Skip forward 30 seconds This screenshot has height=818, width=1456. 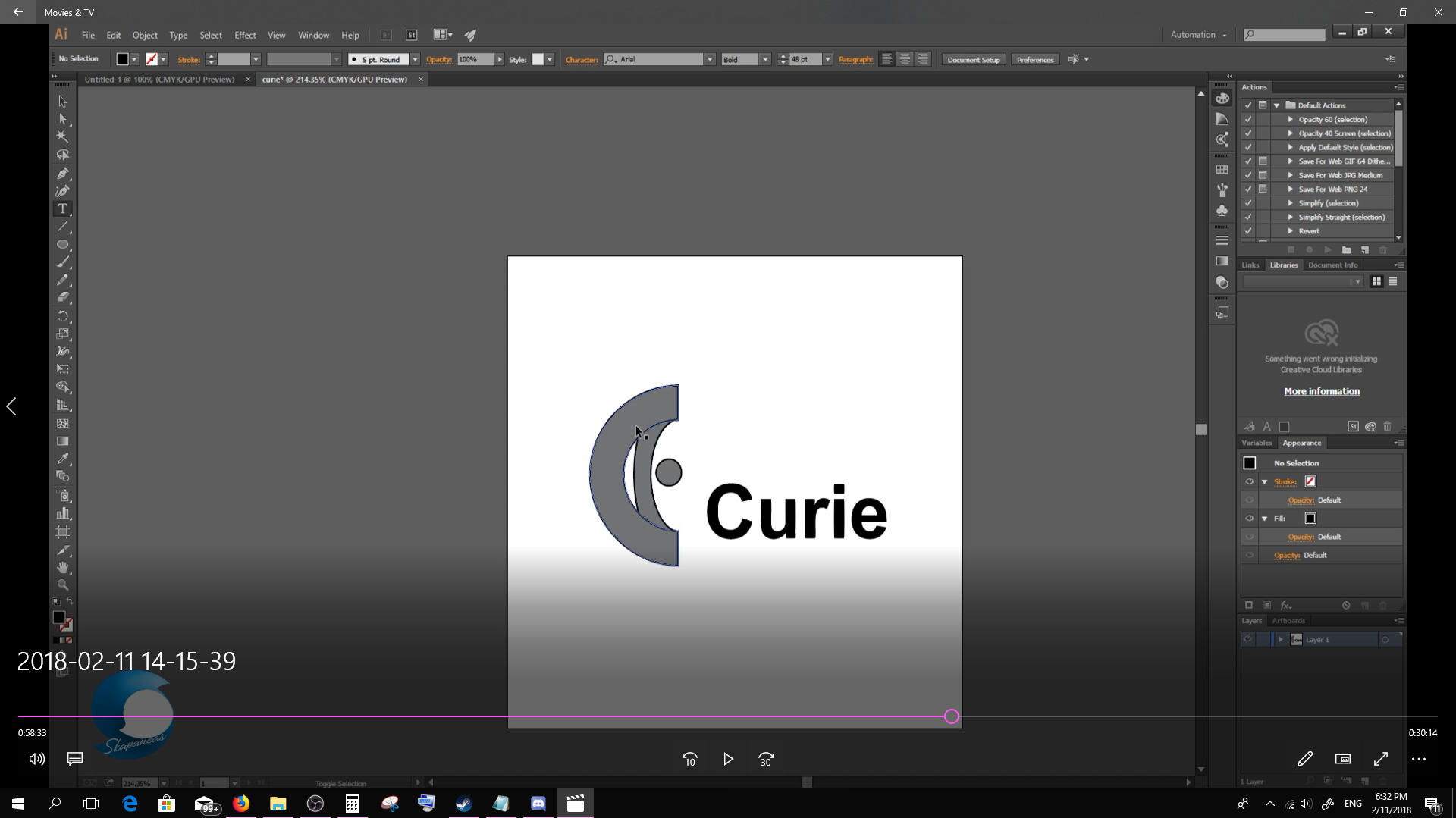click(x=766, y=759)
